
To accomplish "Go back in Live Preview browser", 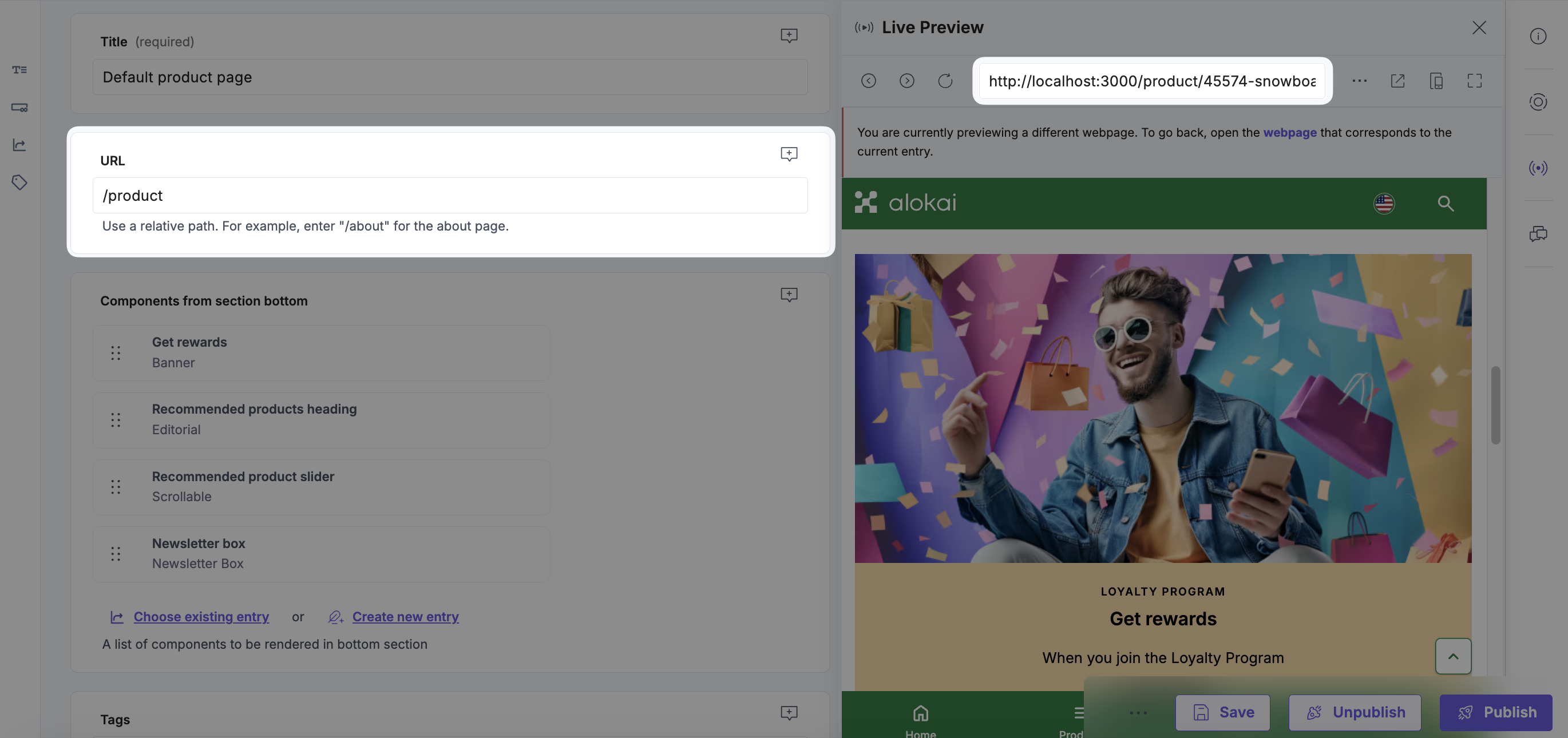I will pos(869,81).
